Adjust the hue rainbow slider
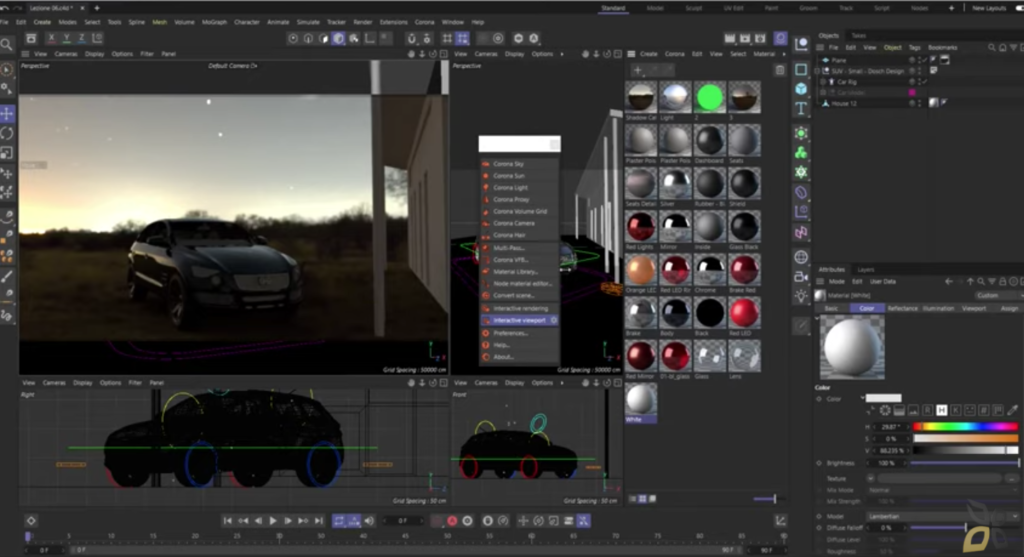Viewport: 1024px width, 557px height. (x=965, y=426)
